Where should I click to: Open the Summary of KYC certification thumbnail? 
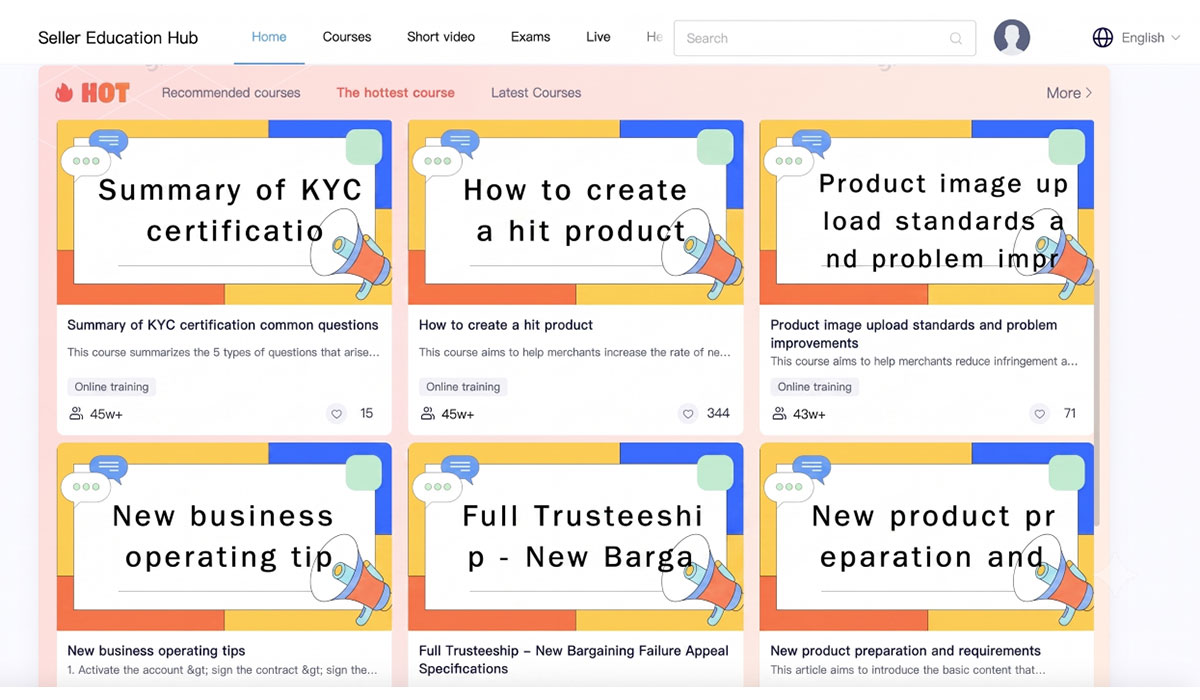[x=224, y=212]
